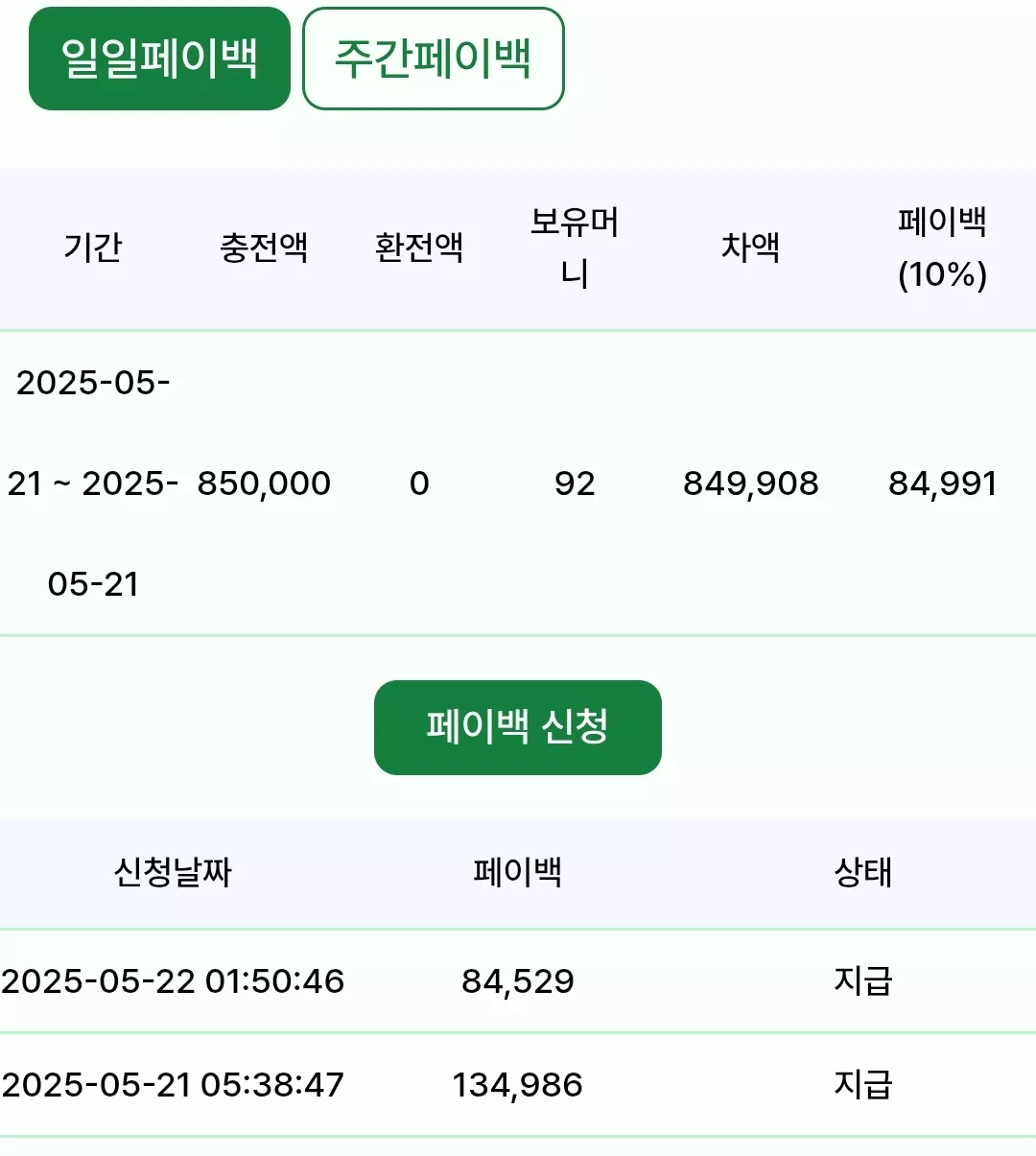Image resolution: width=1036 pixels, height=1156 pixels.
Task: Click the 84,529 payback entry
Action: [518, 981]
